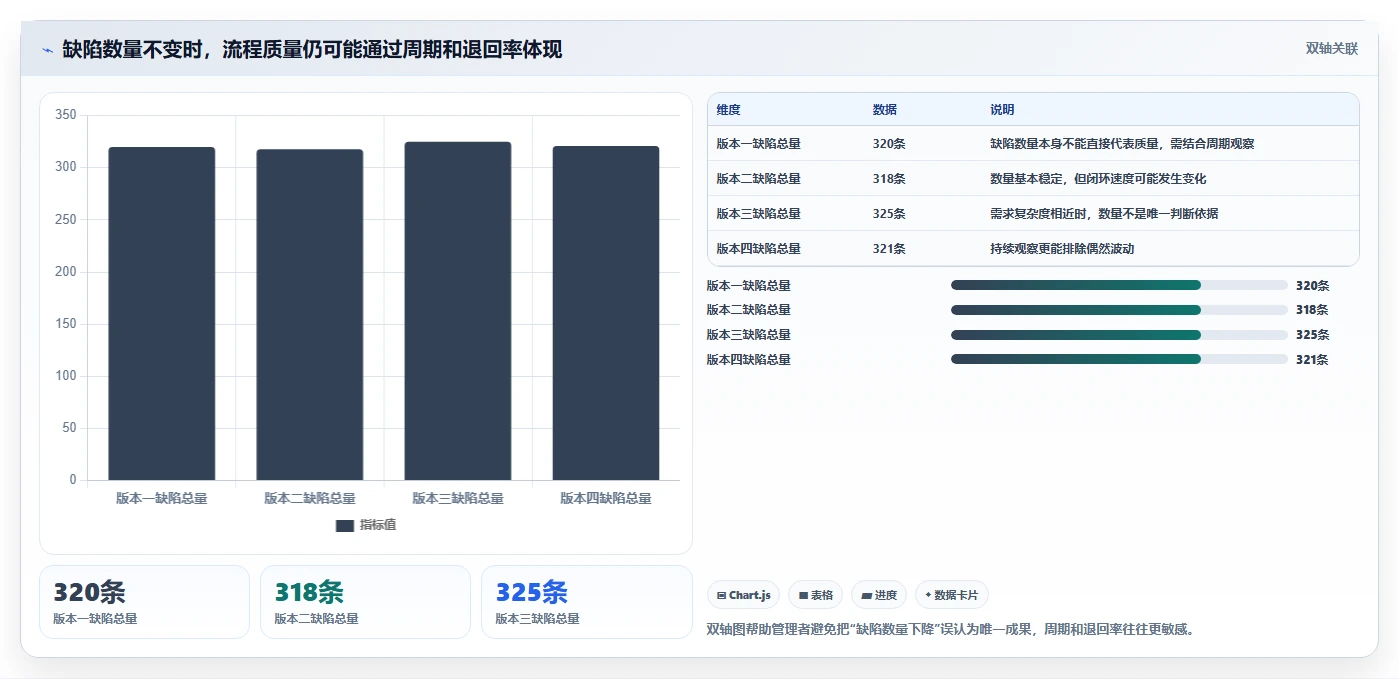The height and width of the screenshot is (679, 1399).
Task: Click the 版本一缺陷总量 chart bar
Action: coord(162,314)
